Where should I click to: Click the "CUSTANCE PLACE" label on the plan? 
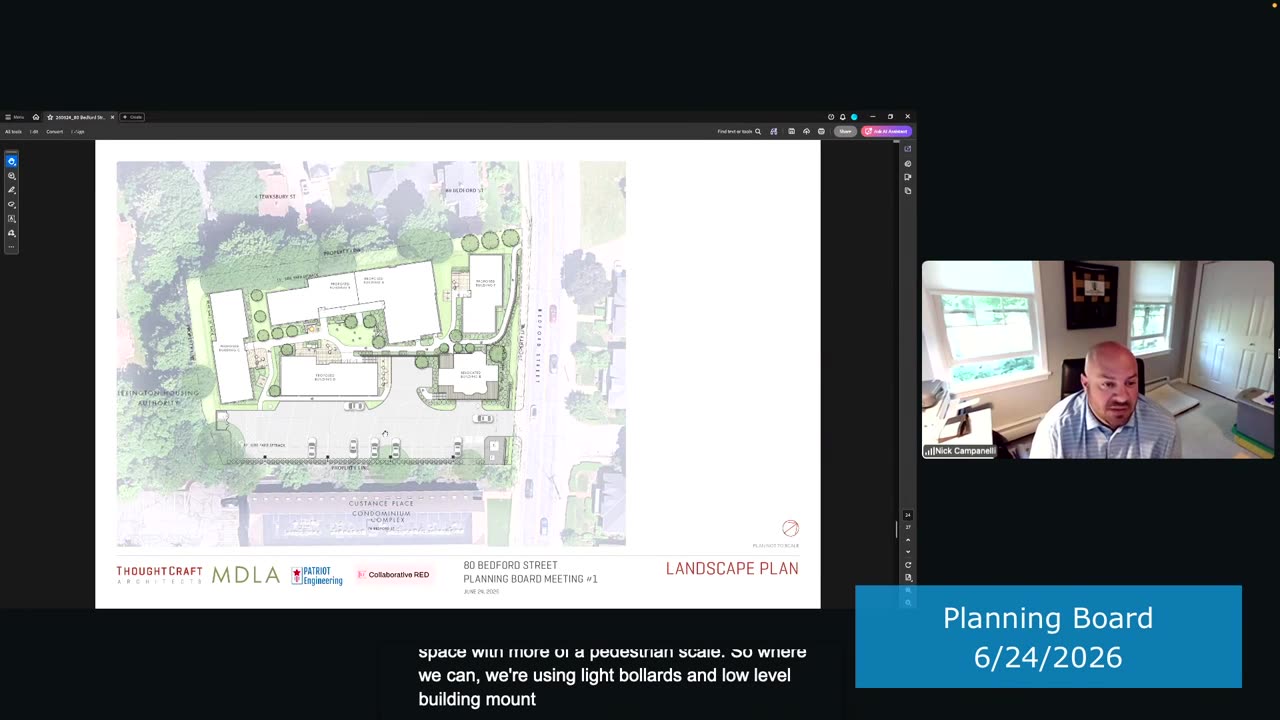tap(381, 503)
